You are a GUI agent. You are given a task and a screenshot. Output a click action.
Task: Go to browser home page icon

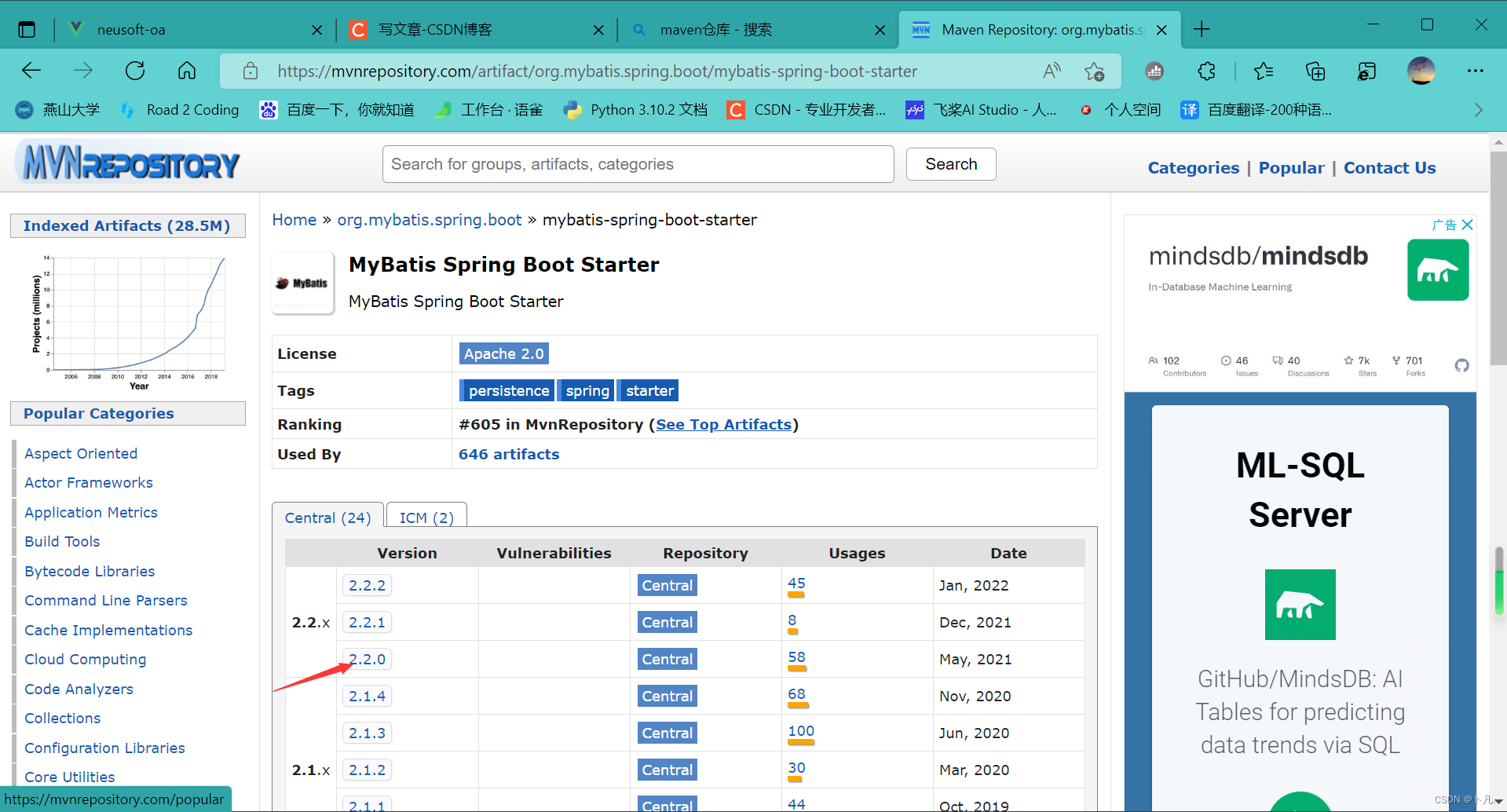(187, 71)
